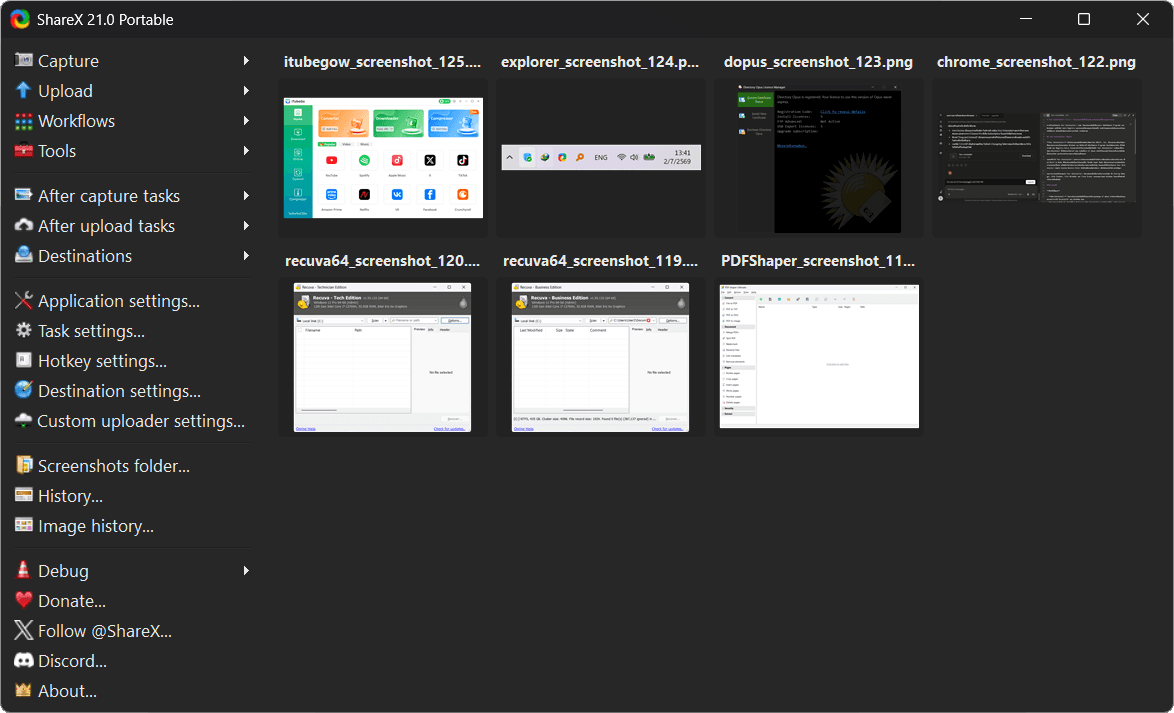
Task: Select the itubegow_screenshot_125 thumbnail
Action: [x=383, y=158]
